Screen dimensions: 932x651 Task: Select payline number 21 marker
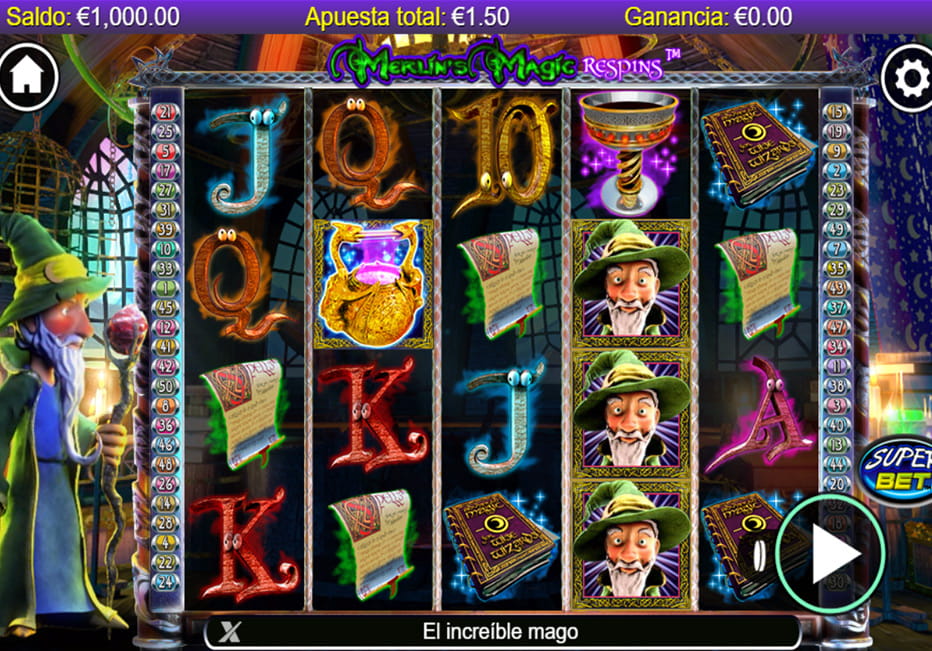point(166,111)
